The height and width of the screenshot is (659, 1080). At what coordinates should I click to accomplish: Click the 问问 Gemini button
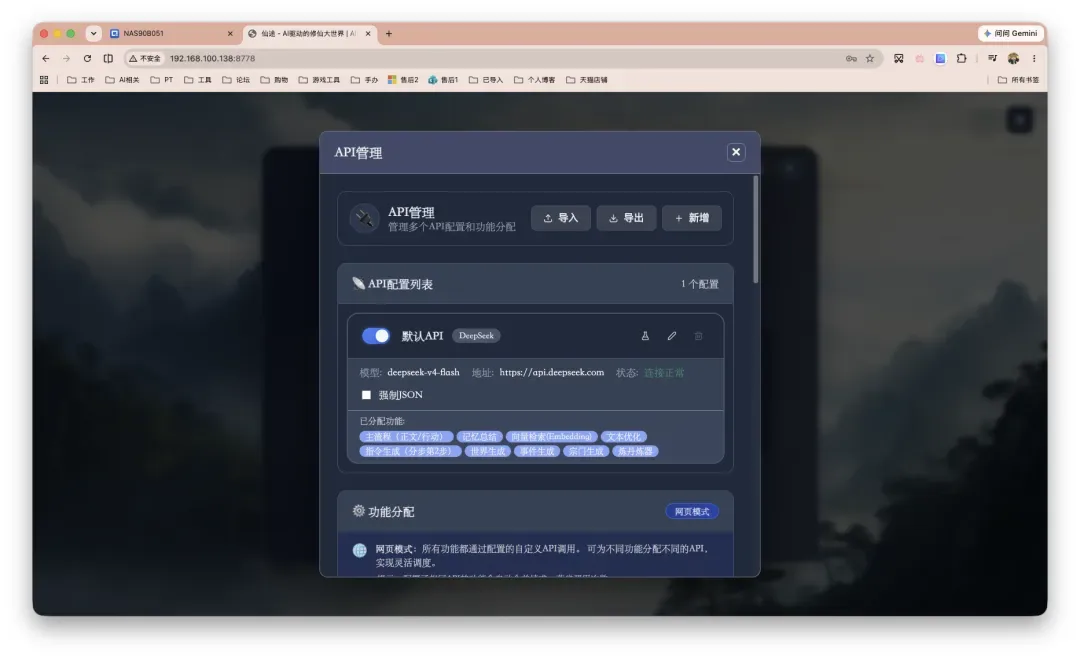coord(1010,33)
